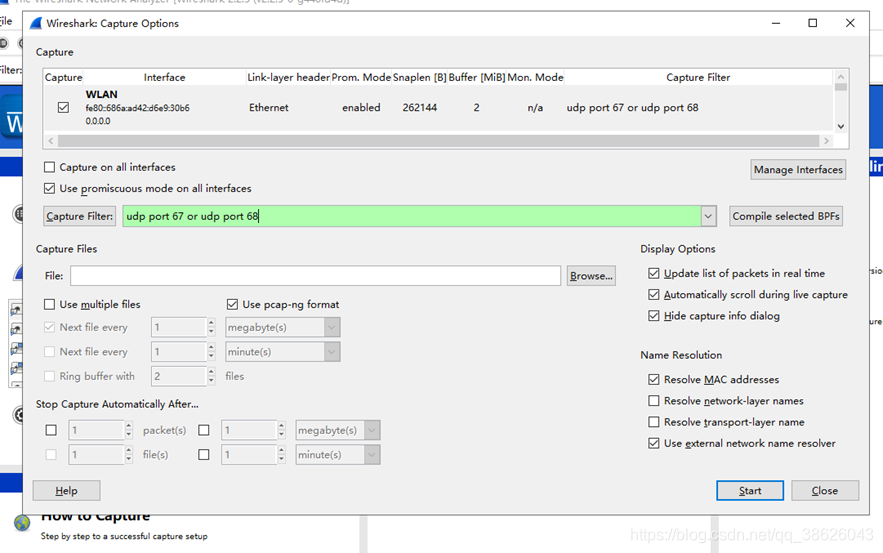The image size is (883, 553).
Task: Click the stop after megabytes number field
Action: [249, 430]
